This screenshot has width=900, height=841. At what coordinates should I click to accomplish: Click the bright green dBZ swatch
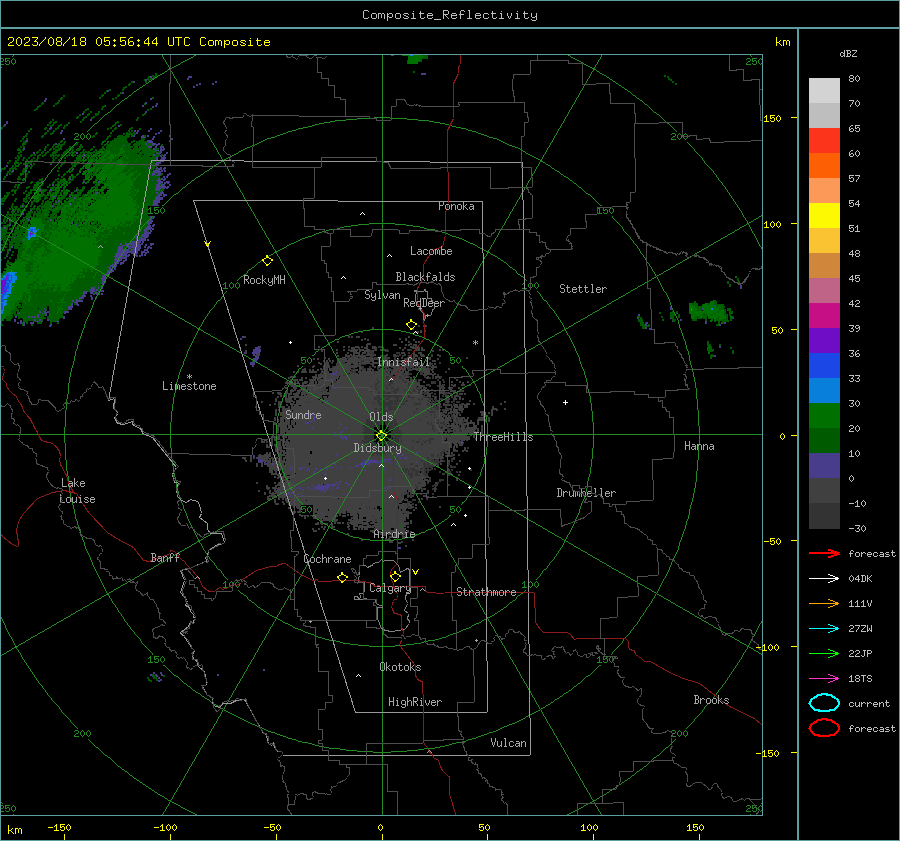click(x=824, y=416)
